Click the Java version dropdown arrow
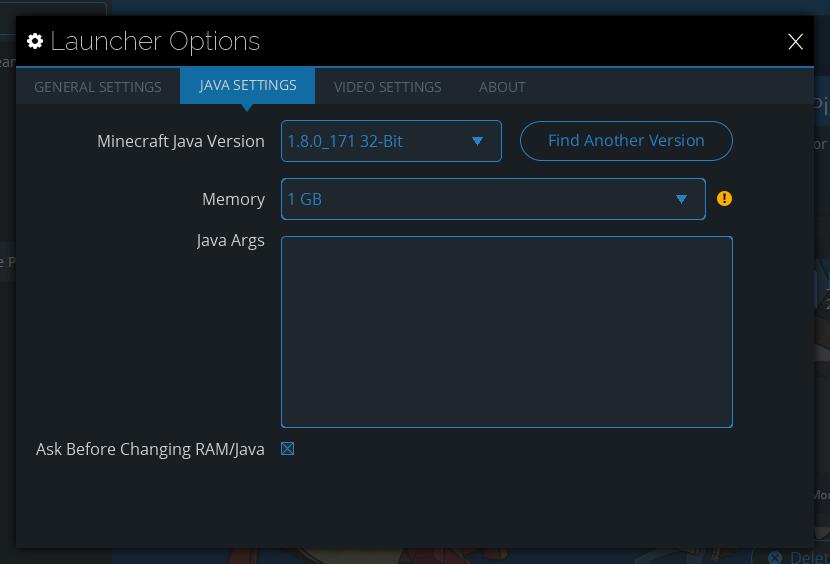830x564 pixels. click(477, 141)
